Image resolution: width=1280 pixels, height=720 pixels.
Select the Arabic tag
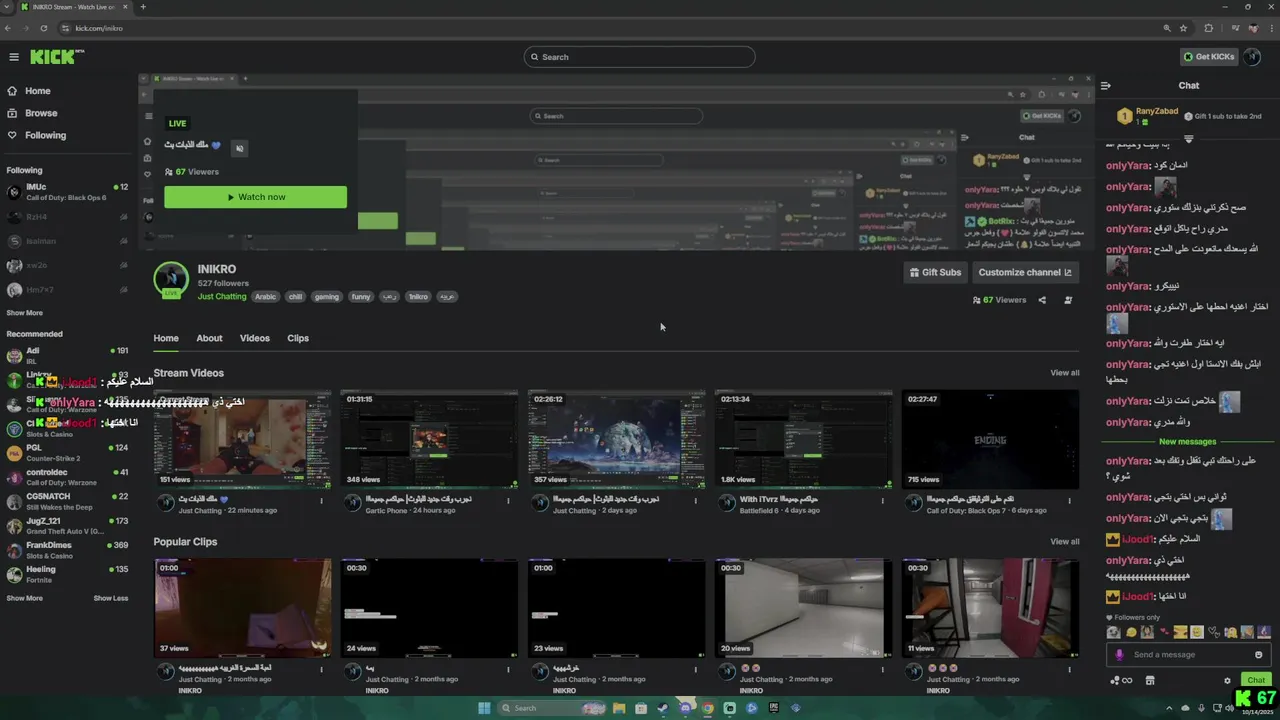(x=265, y=297)
